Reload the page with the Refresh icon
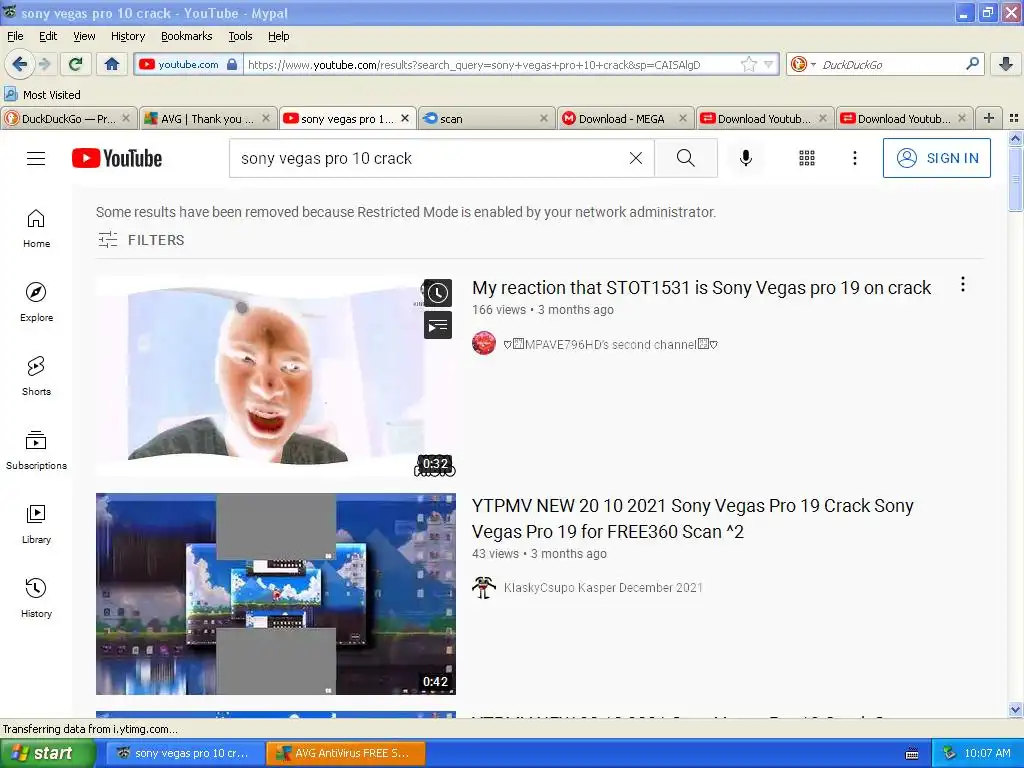This screenshot has height=768, width=1024. click(x=76, y=64)
